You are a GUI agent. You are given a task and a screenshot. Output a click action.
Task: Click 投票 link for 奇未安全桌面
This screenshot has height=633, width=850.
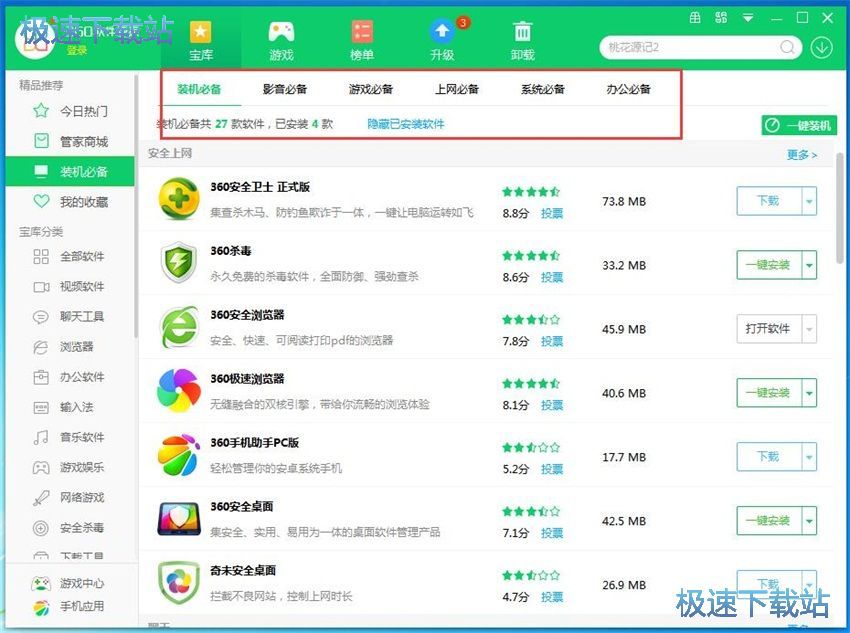(552, 597)
